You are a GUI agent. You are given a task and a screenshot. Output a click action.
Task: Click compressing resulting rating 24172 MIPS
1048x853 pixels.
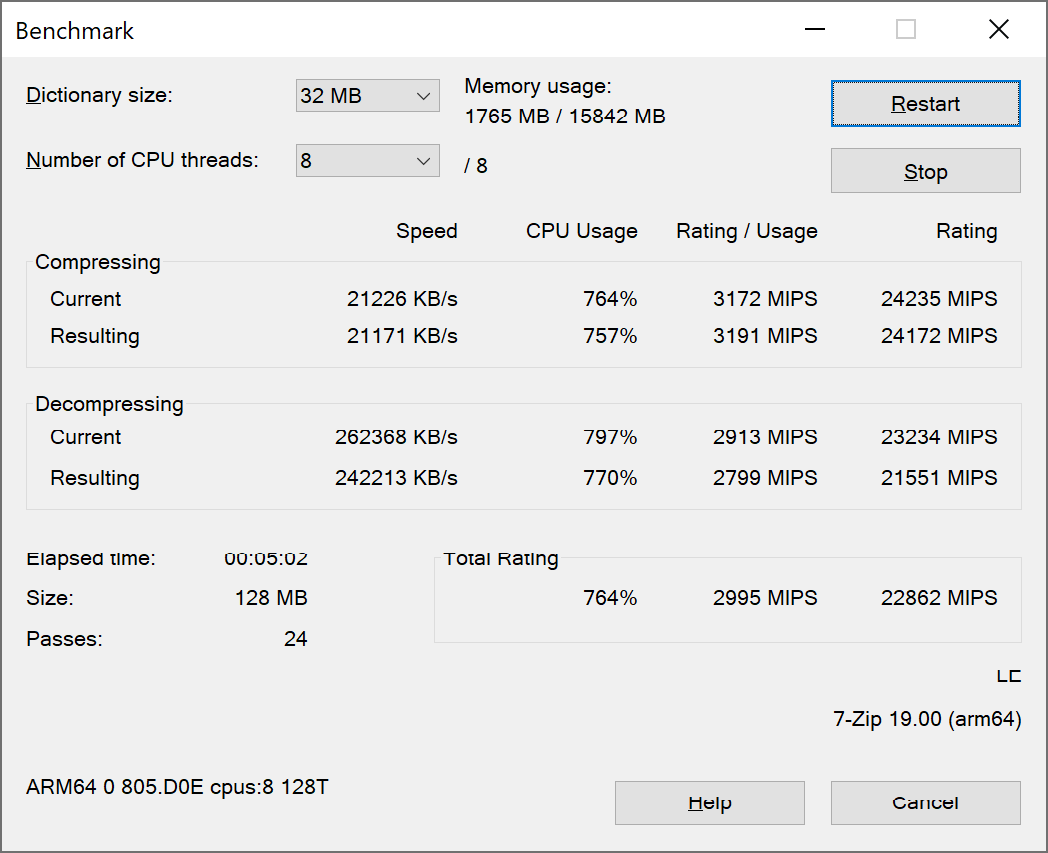(938, 336)
